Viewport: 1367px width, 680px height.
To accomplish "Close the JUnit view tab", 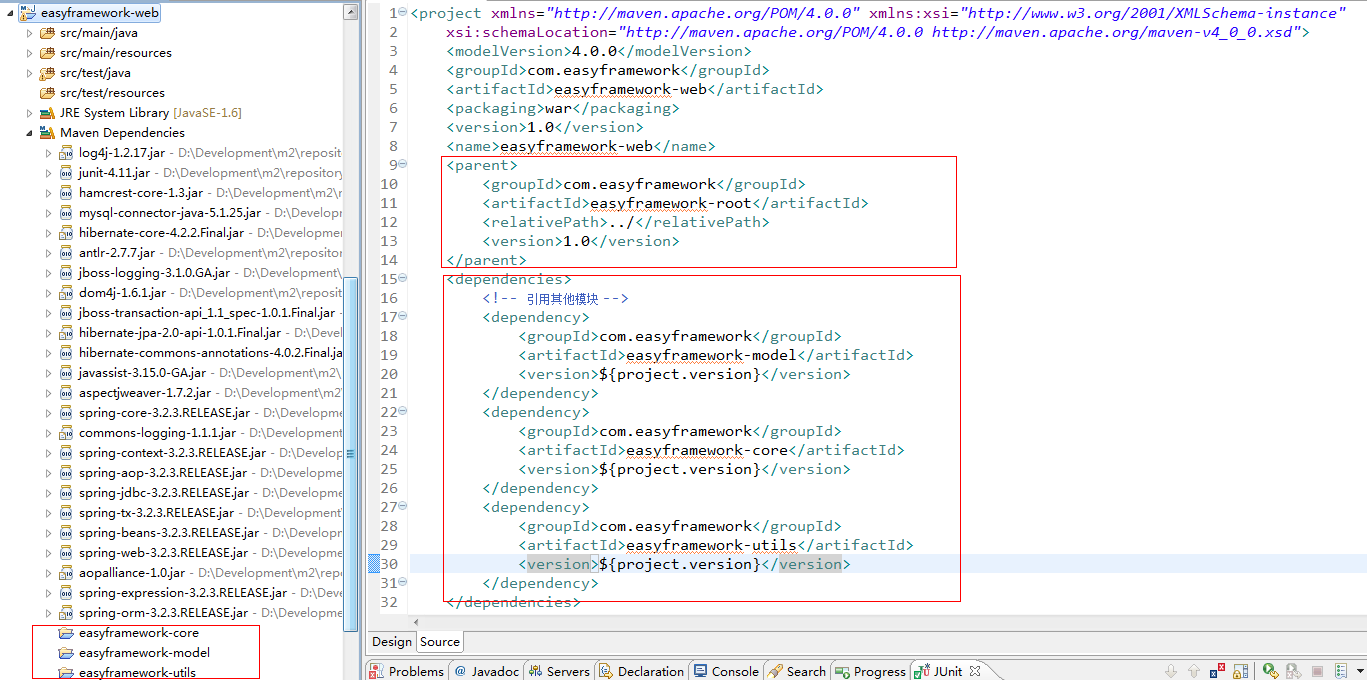I will (975, 671).
